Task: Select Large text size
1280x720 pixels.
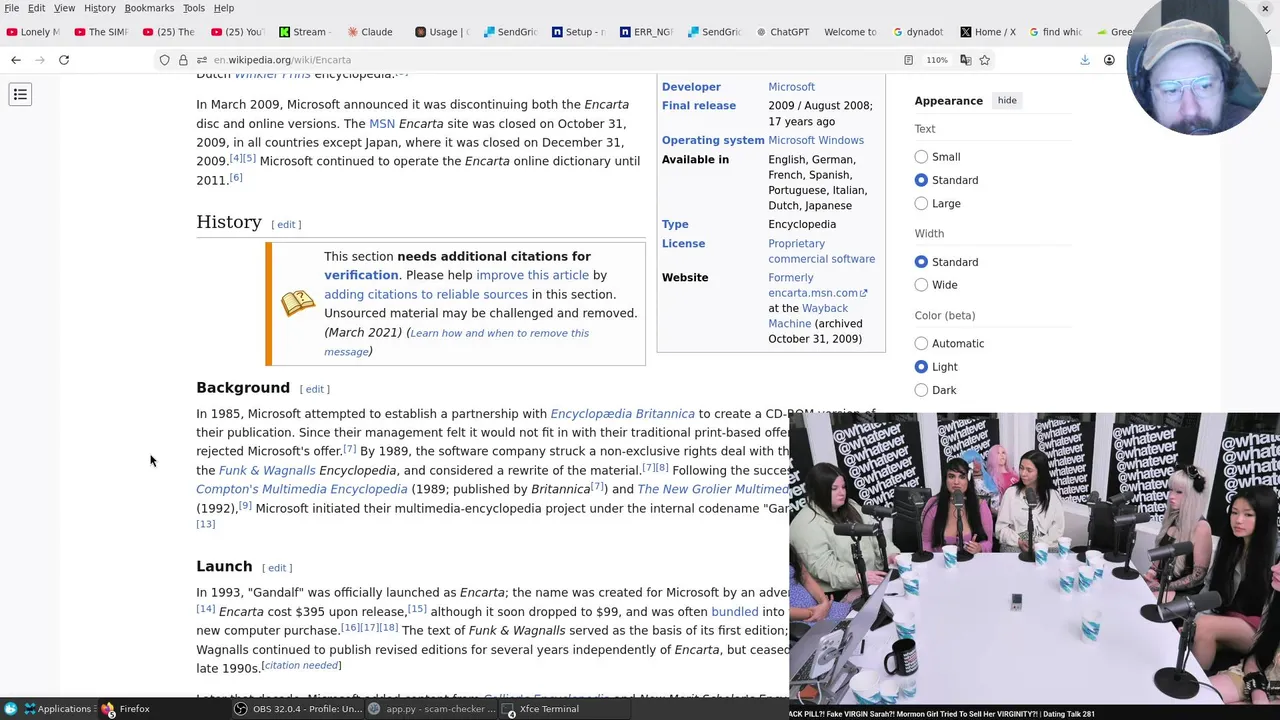Action: coord(921,204)
